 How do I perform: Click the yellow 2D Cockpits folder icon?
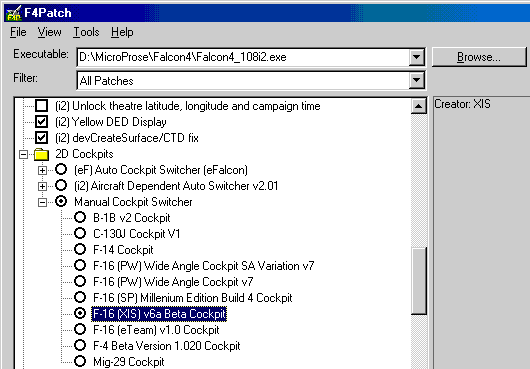(42, 154)
